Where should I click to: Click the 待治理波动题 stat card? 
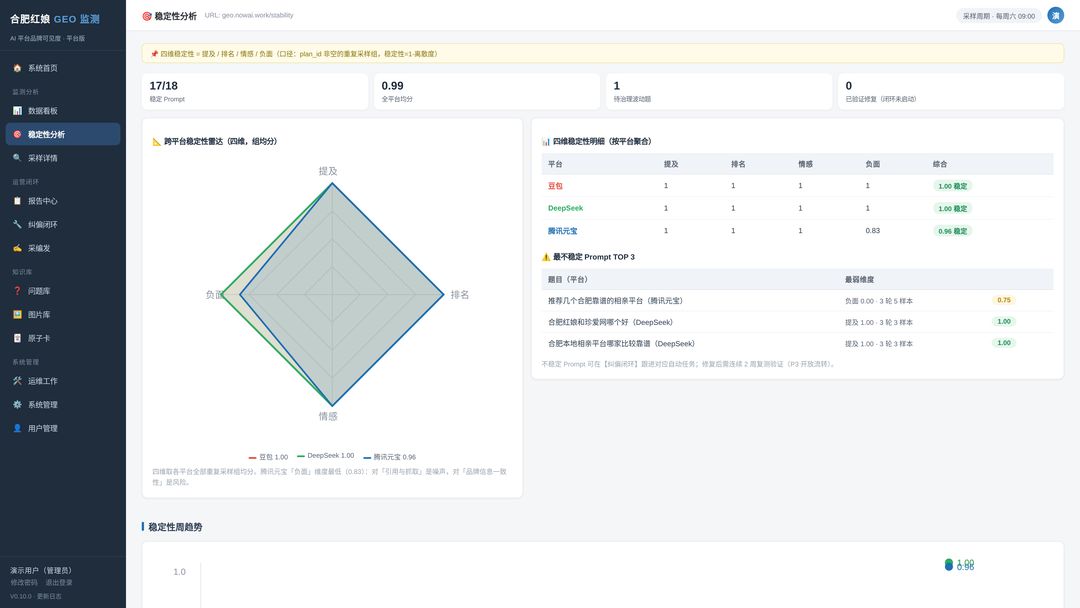pos(719,91)
